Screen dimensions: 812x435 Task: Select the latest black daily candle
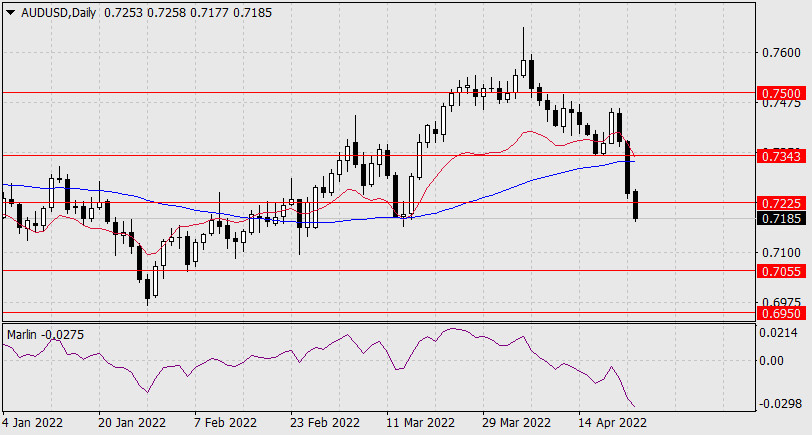pyautogui.click(x=635, y=205)
